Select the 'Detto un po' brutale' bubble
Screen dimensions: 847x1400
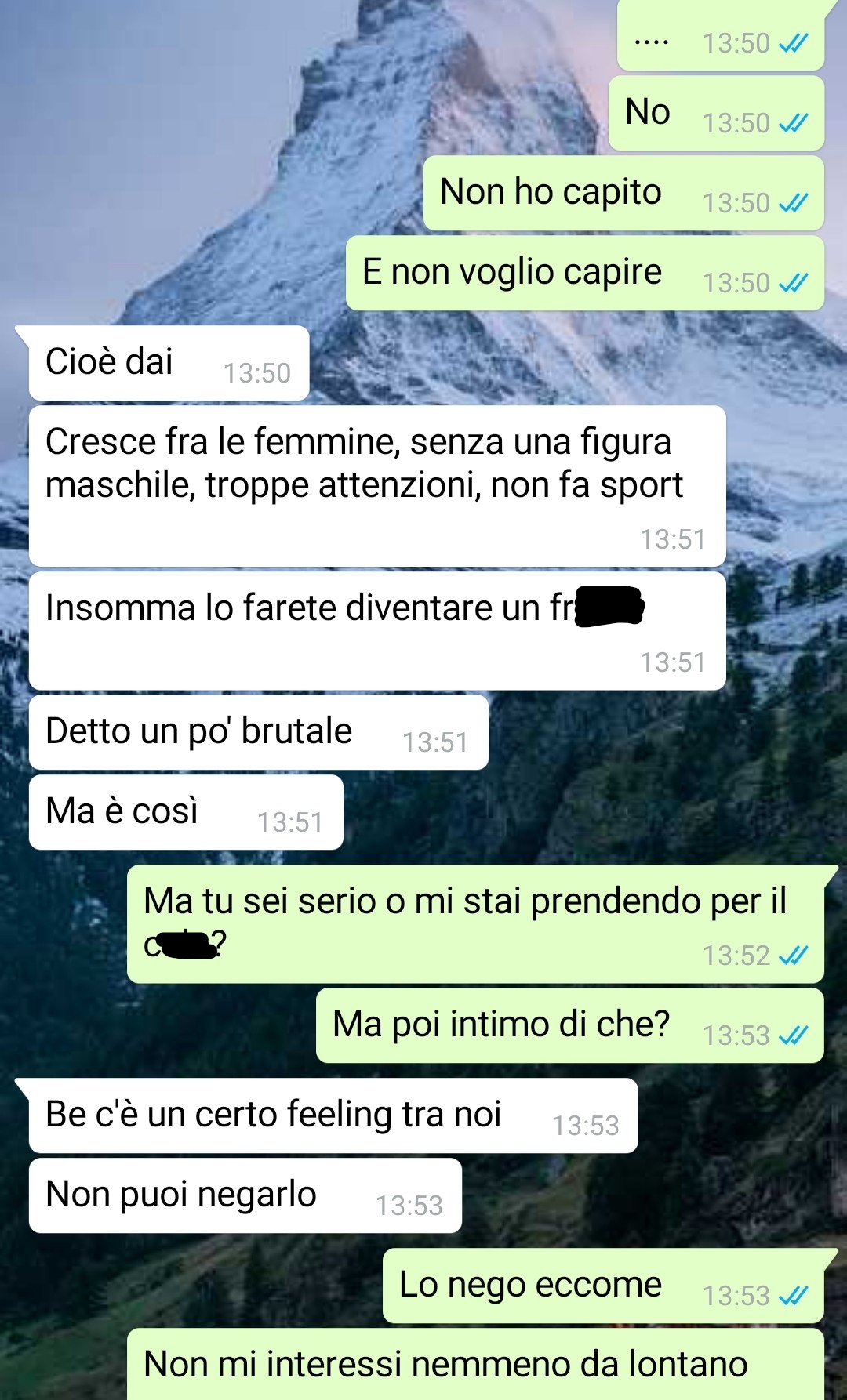click(259, 732)
